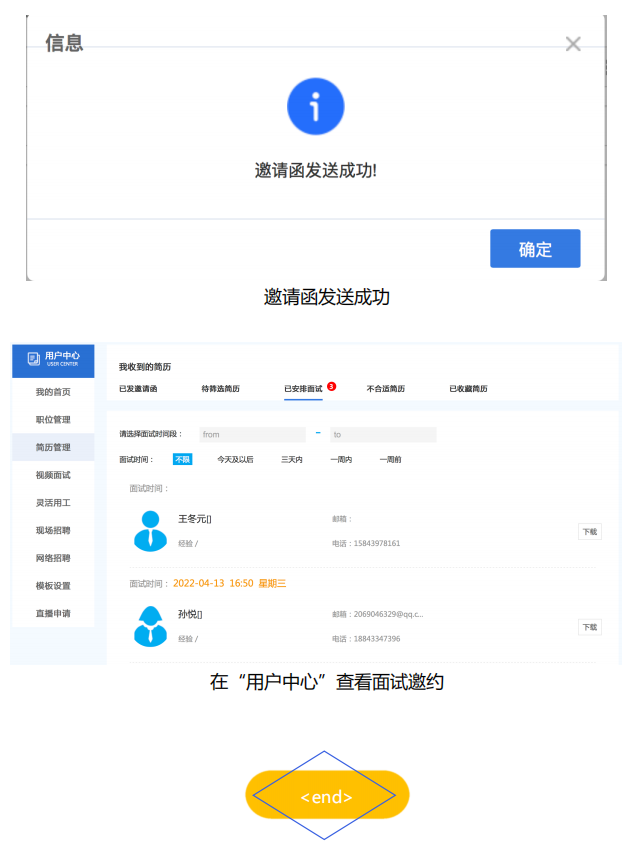This screenshot has height=864, width=636.
Task: Select 不限 interview time filter
Action: click(x=182, y=459)
